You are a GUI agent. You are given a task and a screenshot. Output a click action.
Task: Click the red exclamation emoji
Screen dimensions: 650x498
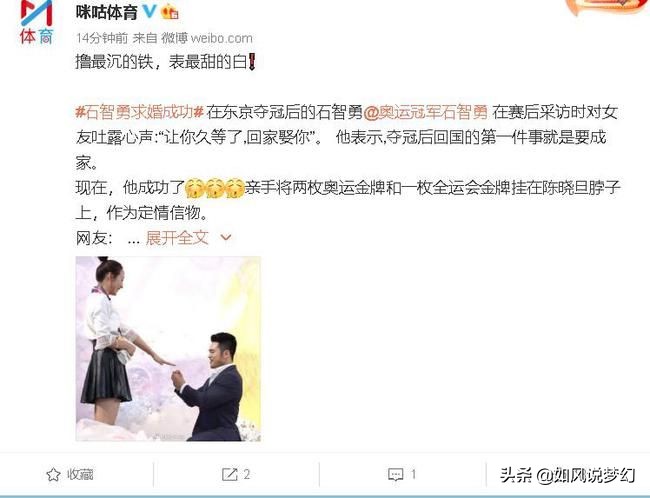pos(252,63)
